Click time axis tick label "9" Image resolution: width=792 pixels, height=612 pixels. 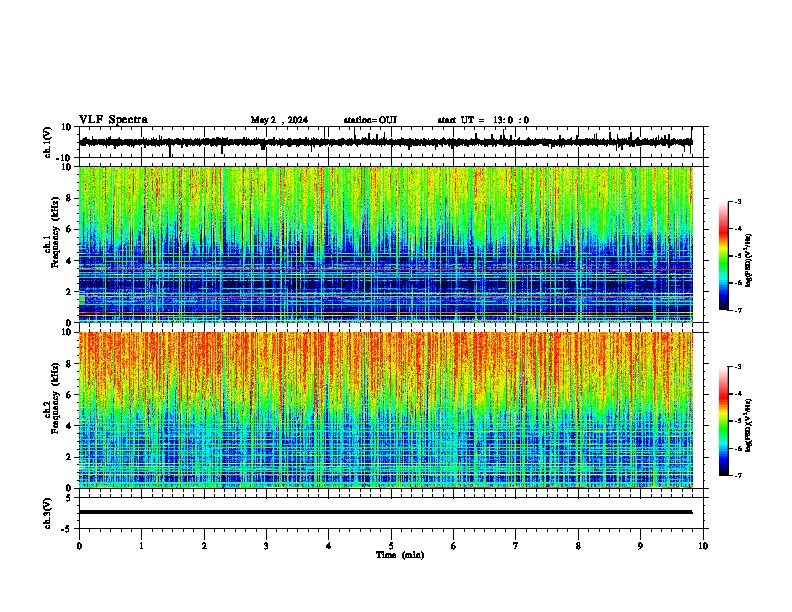tap(640, 546)
